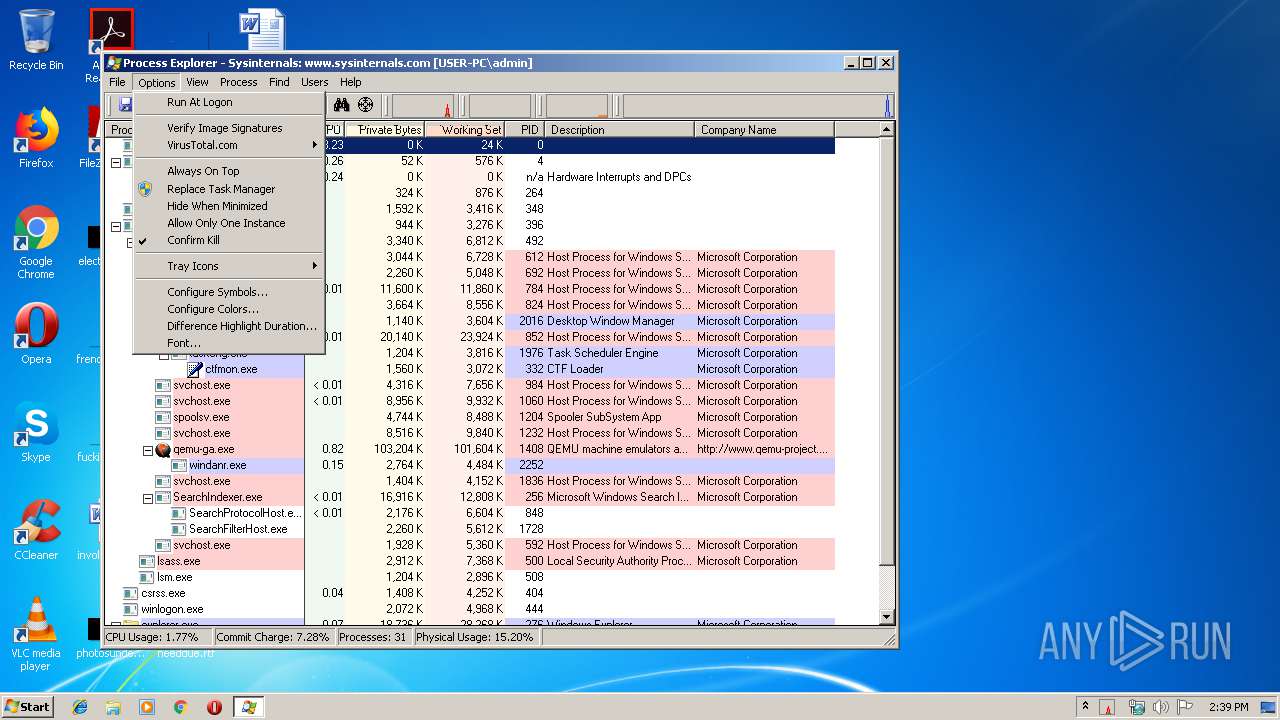Open Difference Highlight Duration setting
This screenshot has width=1280, height=720.
229,326
